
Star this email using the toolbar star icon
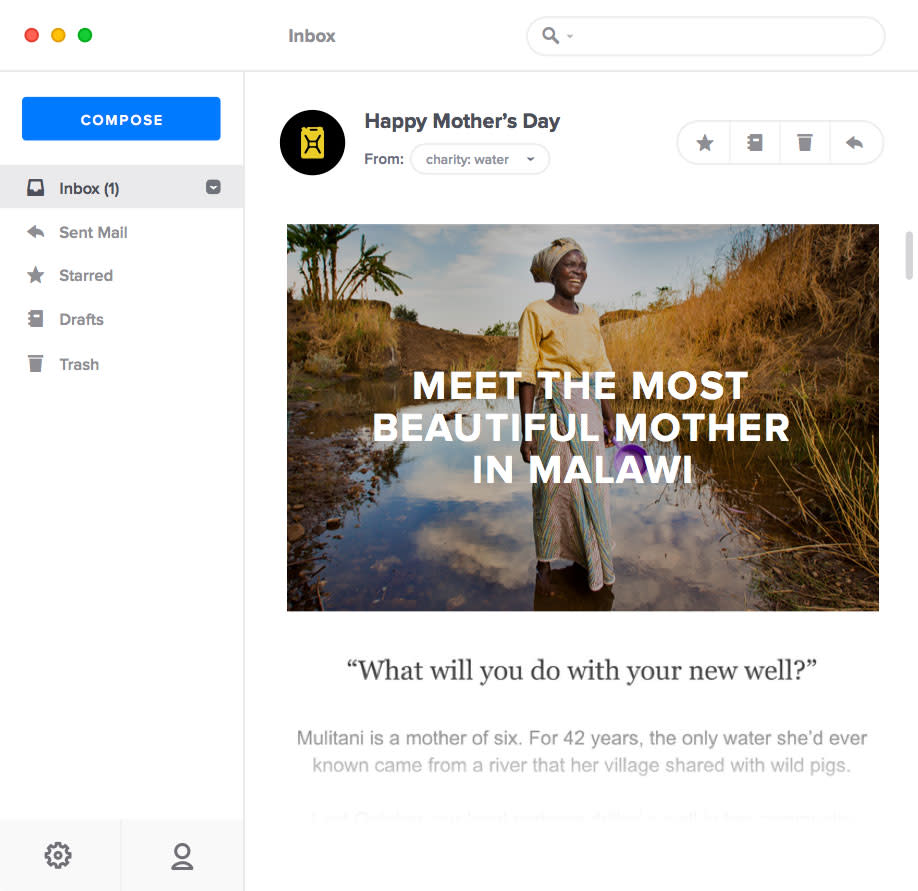704,143
